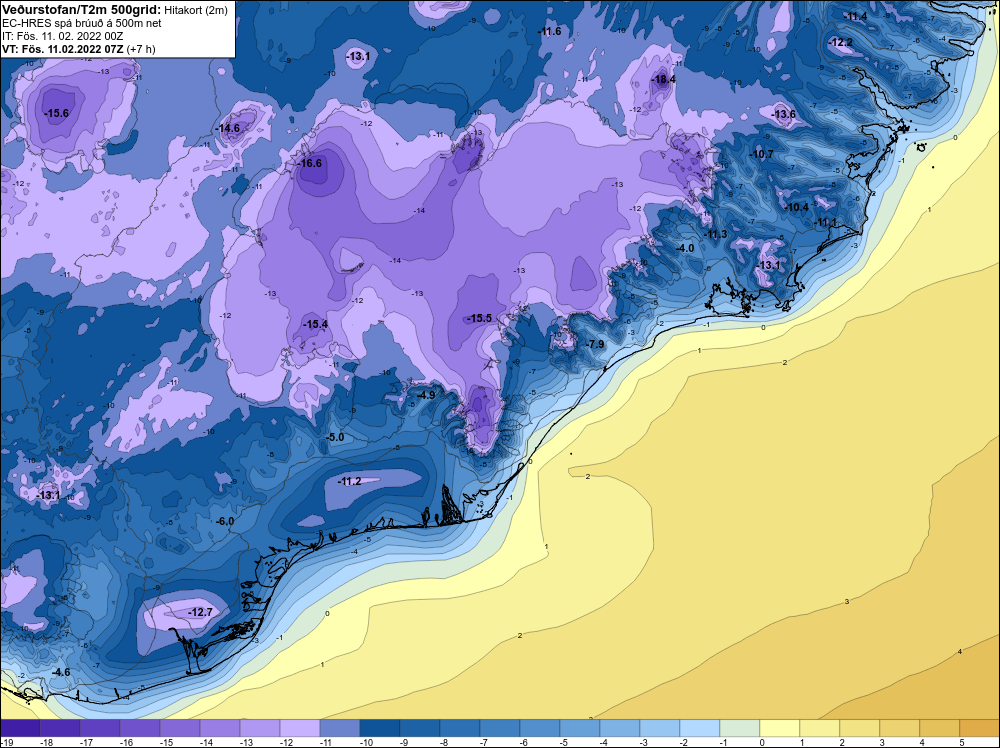Select the -12.2 temperature label

[x=840, y=43]
